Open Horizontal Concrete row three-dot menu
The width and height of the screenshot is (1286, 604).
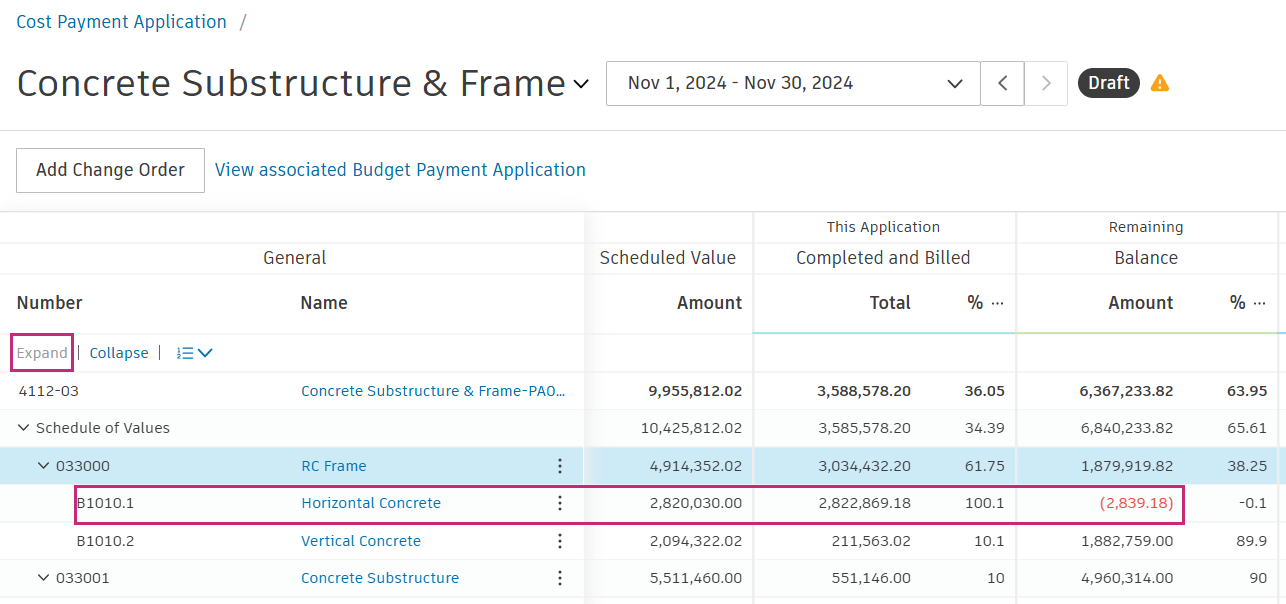[x=560, y=503]
